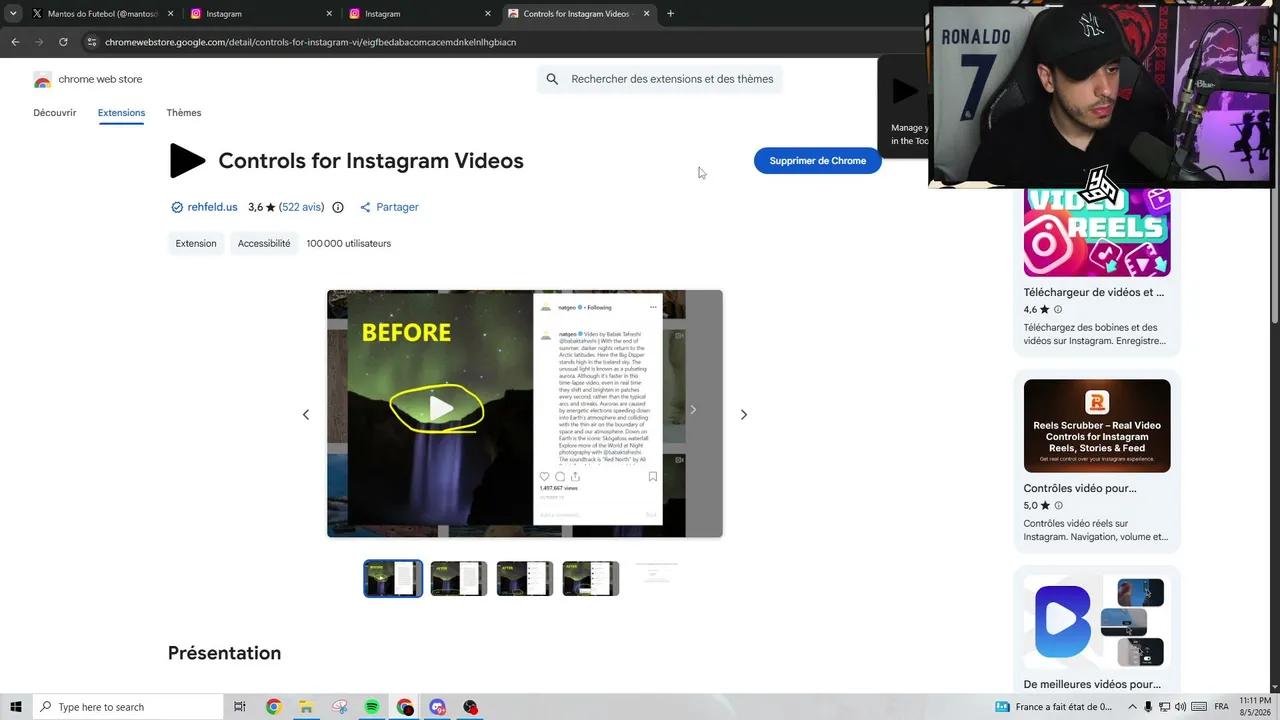Open Spotify from the taskbar
The width and height of the screenshot is (1280, 720).
point(372,707)
